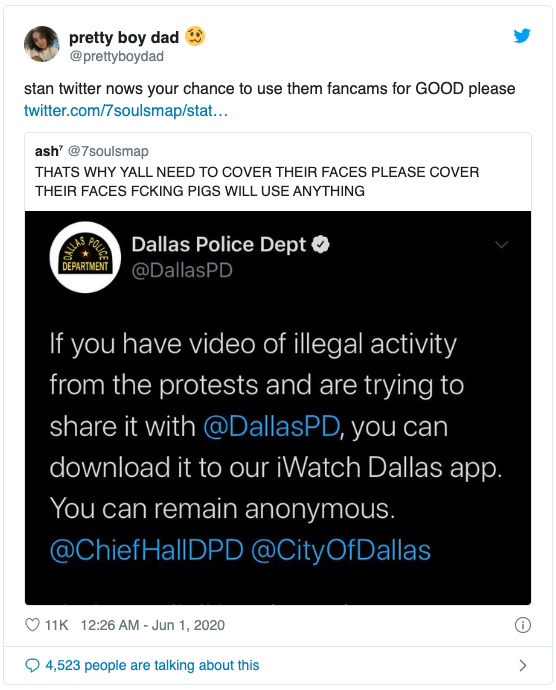Image resolution: width=556 pixels, height=690 pixels.
Task: Click the Dallas Police Department badge logo
Action: (x=85, y=257)
